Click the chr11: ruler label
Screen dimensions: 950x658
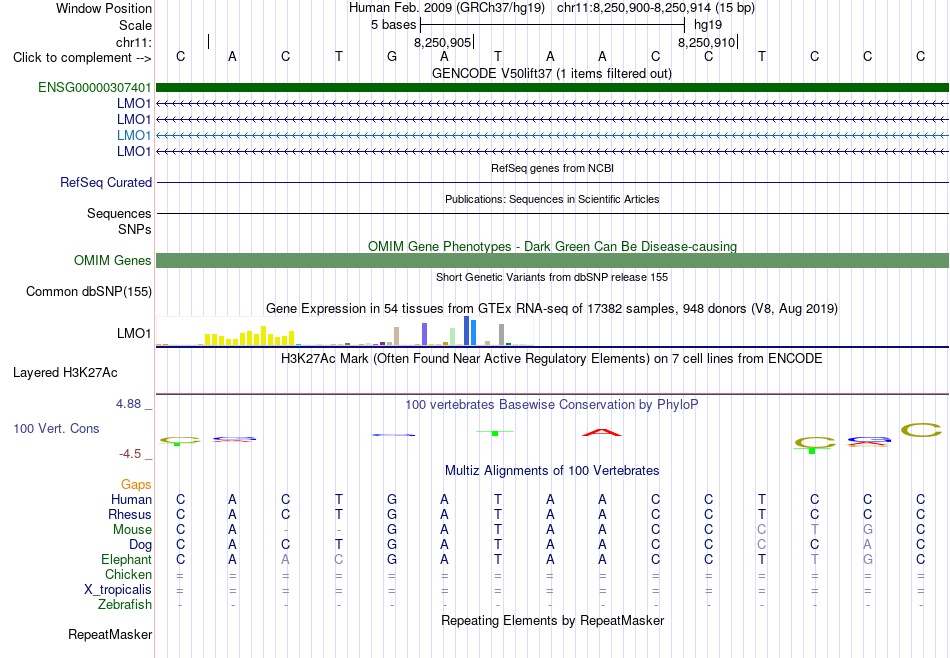pyautogui.click(x=134, y=42)
